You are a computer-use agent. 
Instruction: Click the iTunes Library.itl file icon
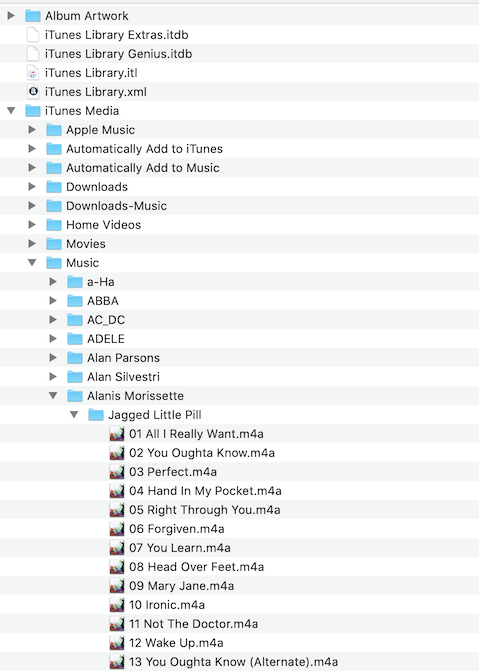pos(33,73)
